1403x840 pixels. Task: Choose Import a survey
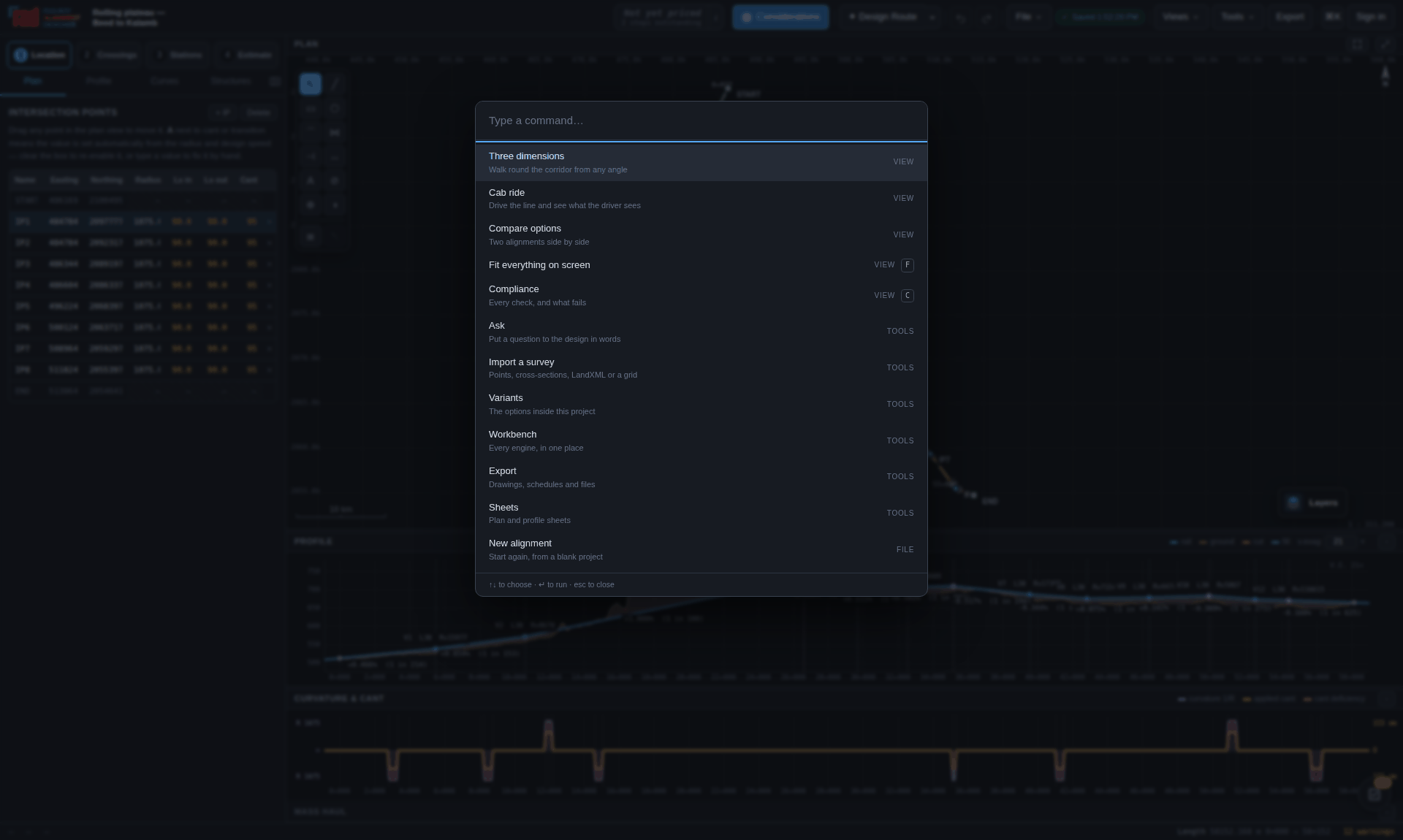(x=701, y=368)
